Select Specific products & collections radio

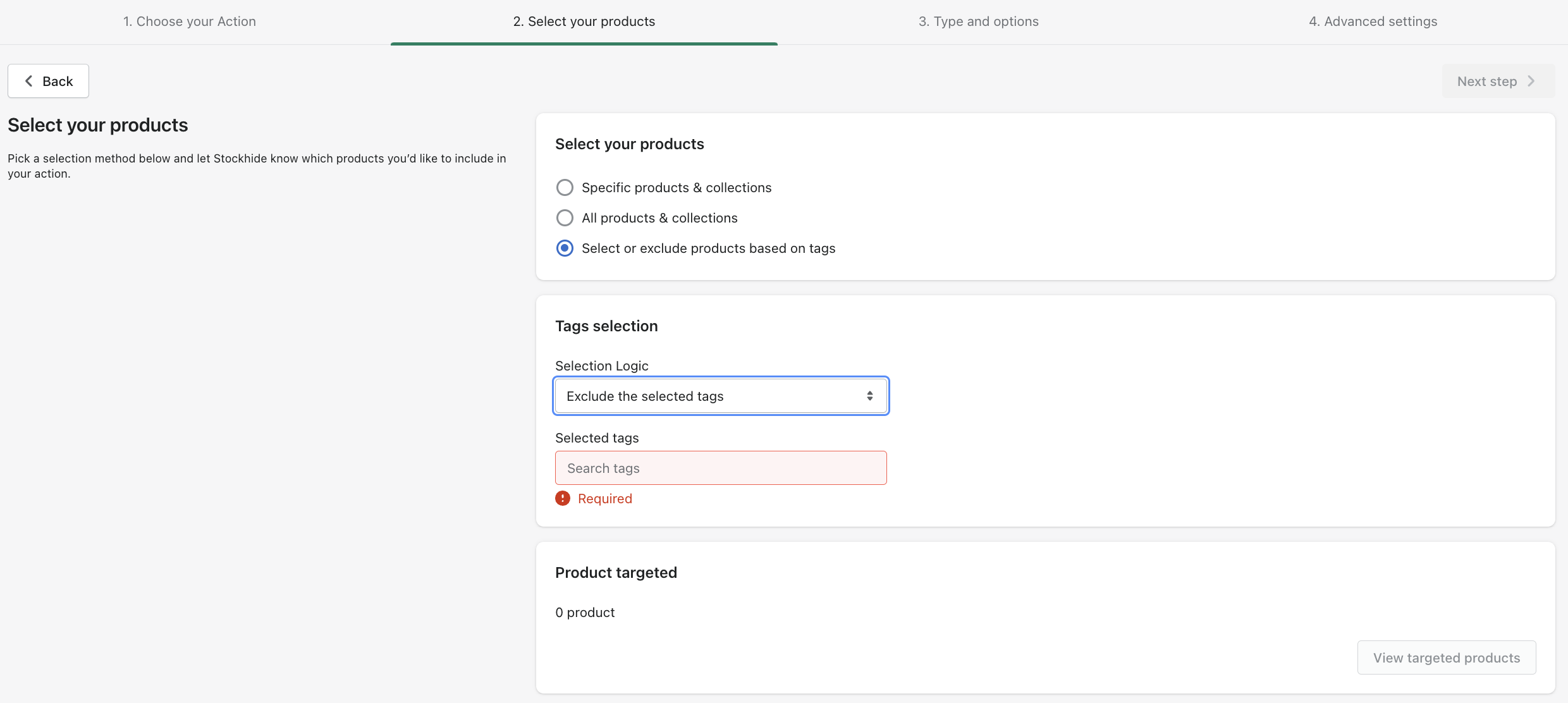coord(565,187)
